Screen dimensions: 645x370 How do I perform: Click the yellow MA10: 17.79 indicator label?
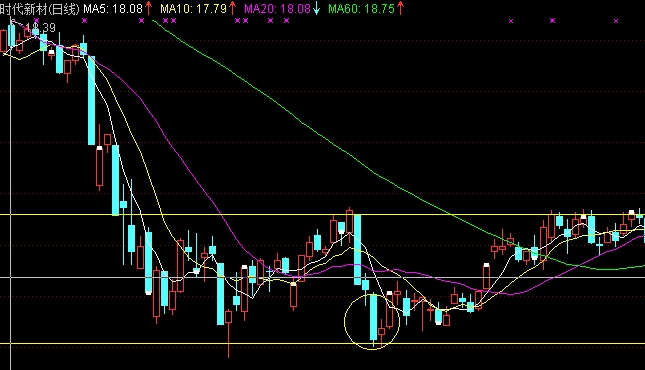point(193,9)
